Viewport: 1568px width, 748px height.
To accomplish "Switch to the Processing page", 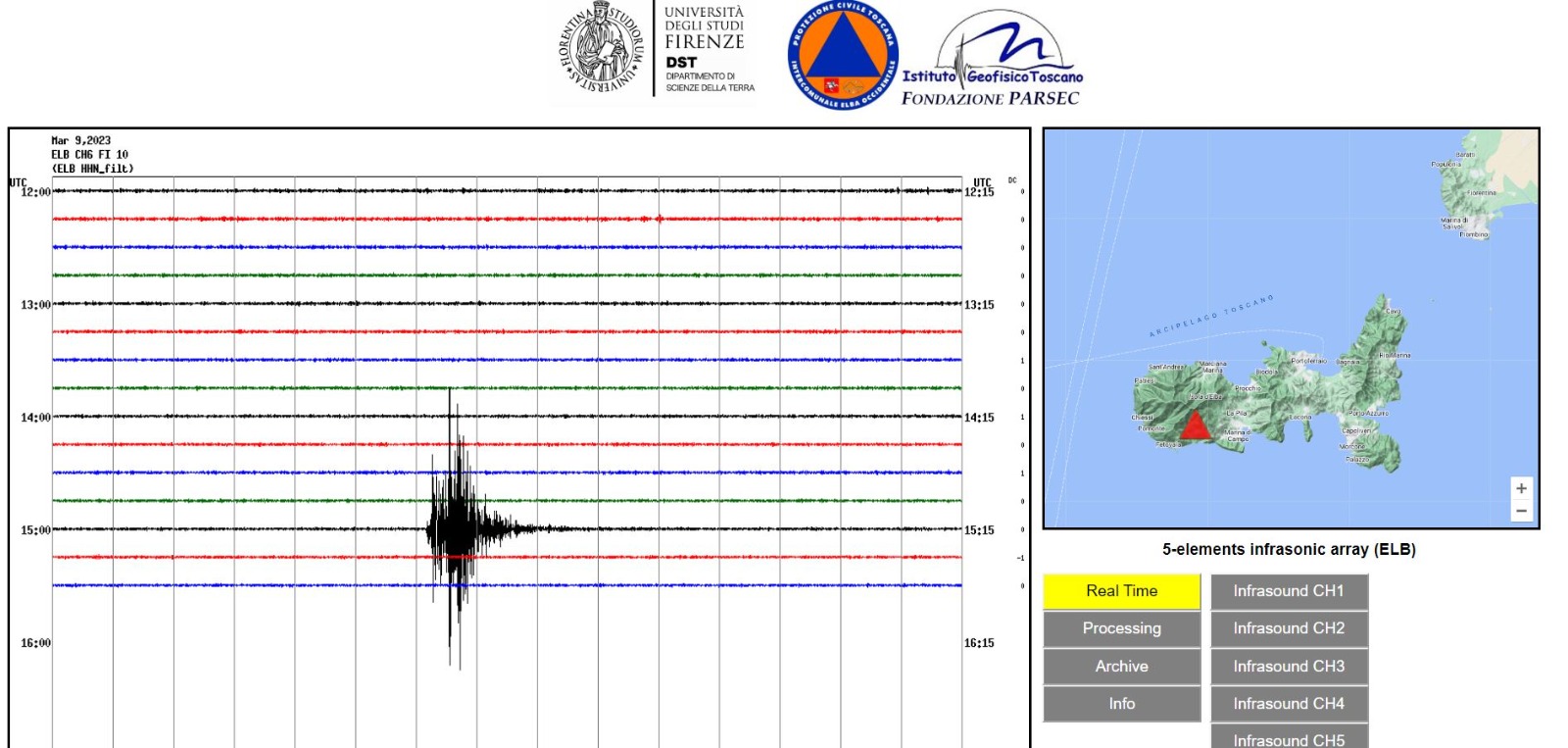I will 1121,628.
